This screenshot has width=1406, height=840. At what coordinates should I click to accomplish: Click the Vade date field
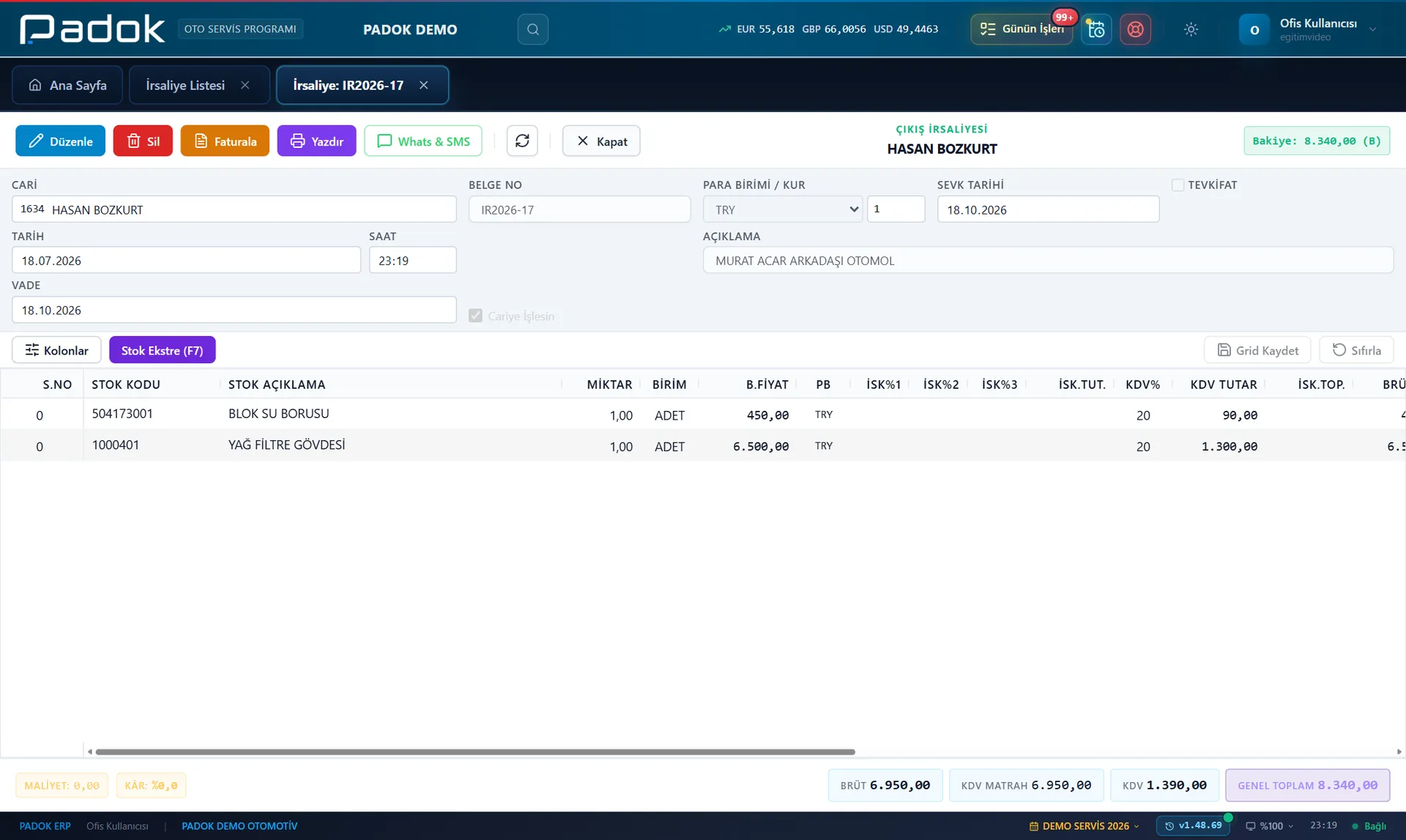pos(234,310)
